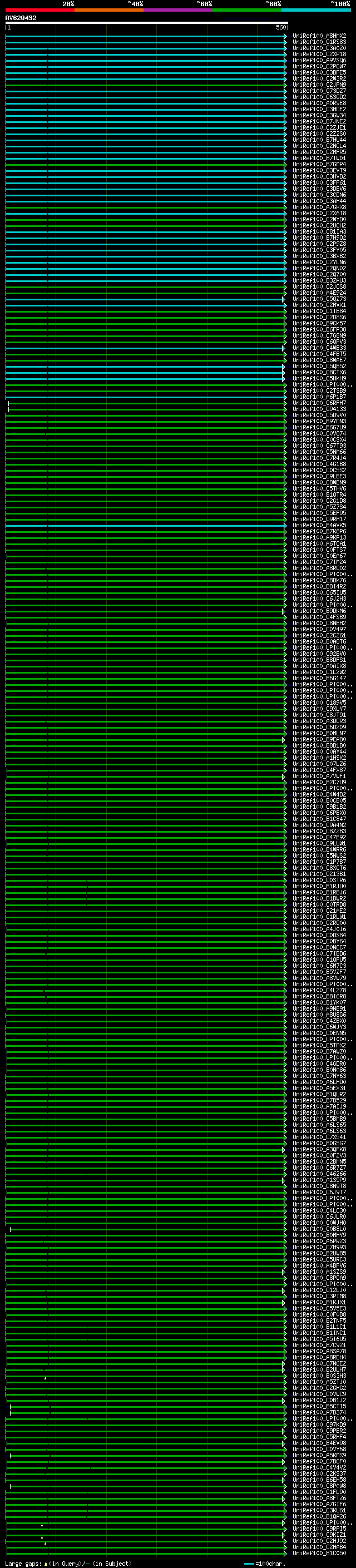Open the UniRef100_Q1RS83 hit label
The width and height of the screenshot is (356, 1568).
[x=319, y=42]
